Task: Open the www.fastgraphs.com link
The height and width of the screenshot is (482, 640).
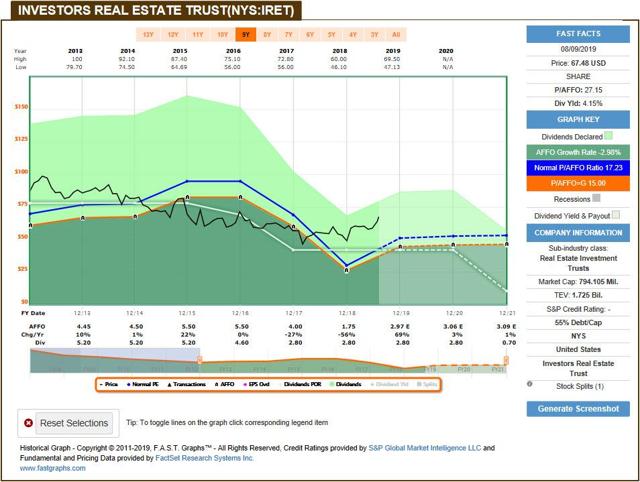Action: 53,468
